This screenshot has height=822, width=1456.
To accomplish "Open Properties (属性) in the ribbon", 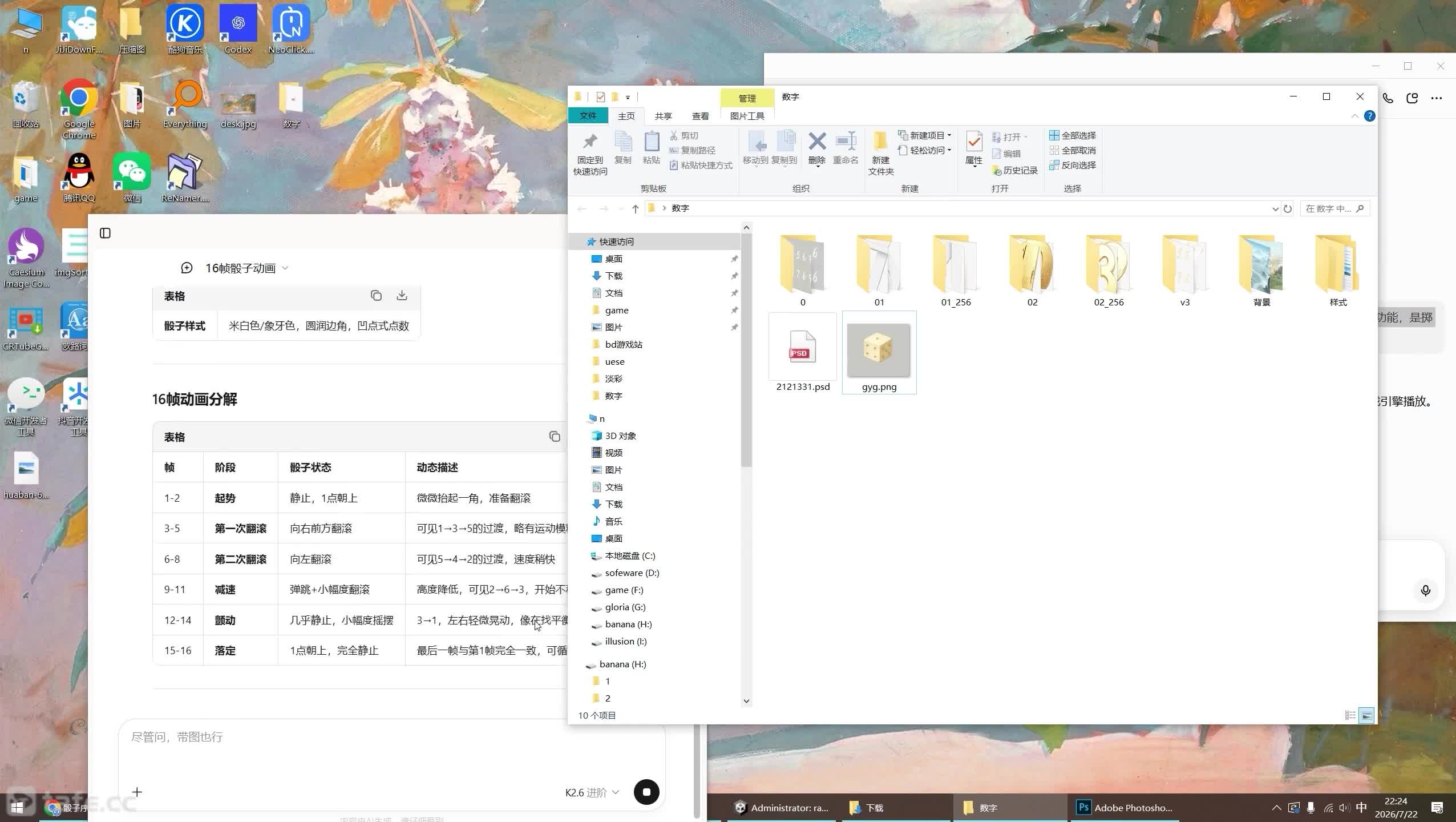I will pos(974,148).
